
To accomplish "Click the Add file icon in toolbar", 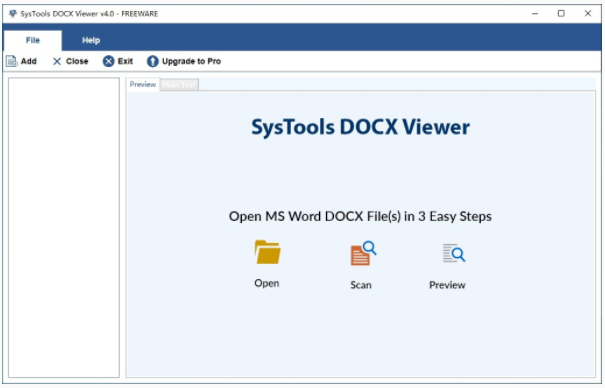I will [12, 61].
